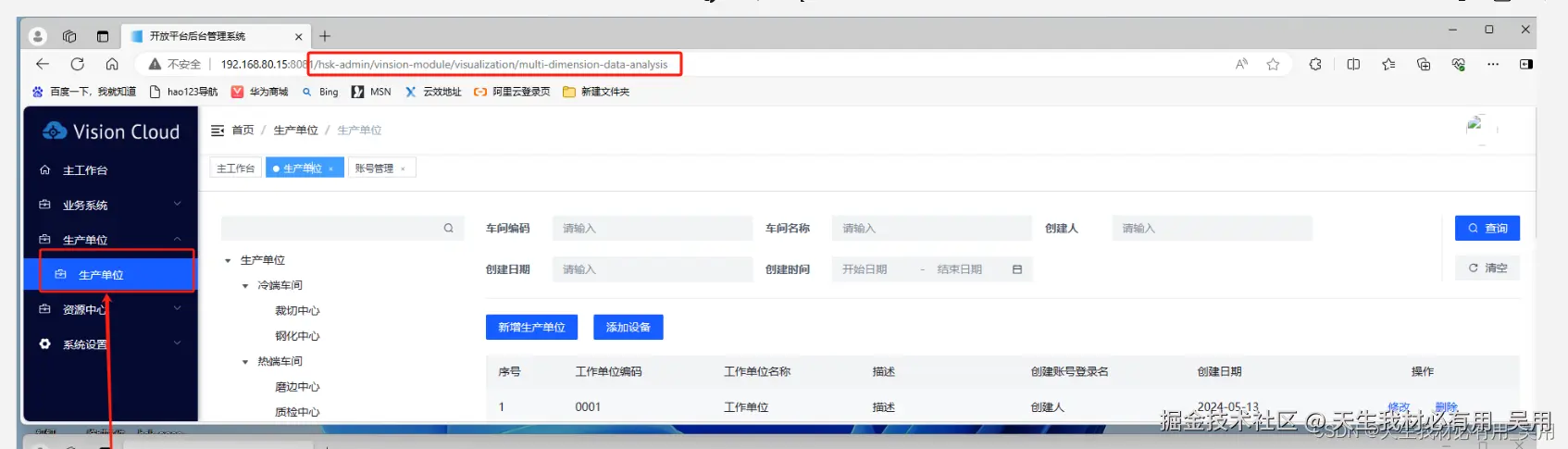Expand the 业务系统 sidebar menu
Screen dimensions: 1568x449
pyautogui.click(x=110, y=205)
